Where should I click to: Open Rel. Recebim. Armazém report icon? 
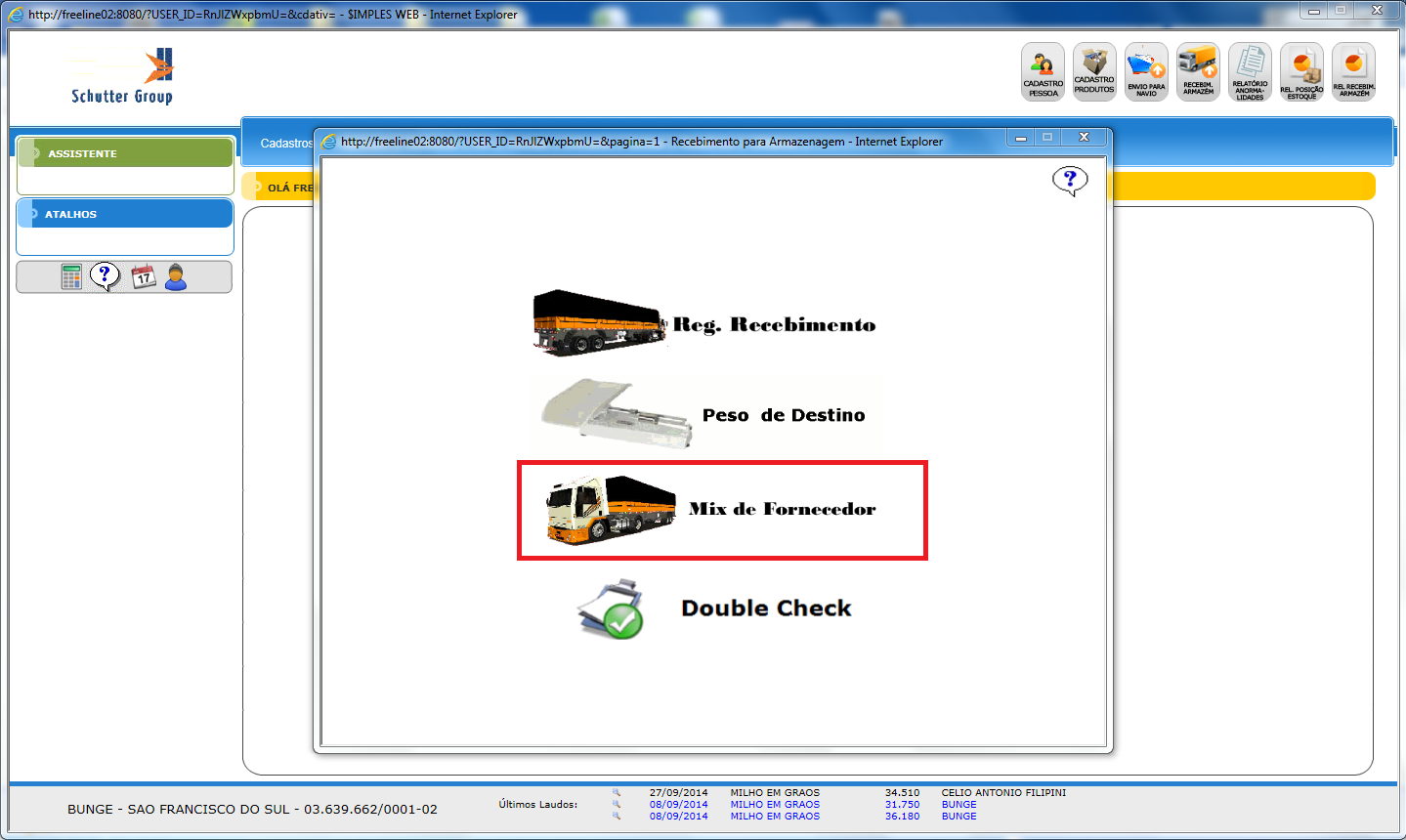tap(1353, 71)
